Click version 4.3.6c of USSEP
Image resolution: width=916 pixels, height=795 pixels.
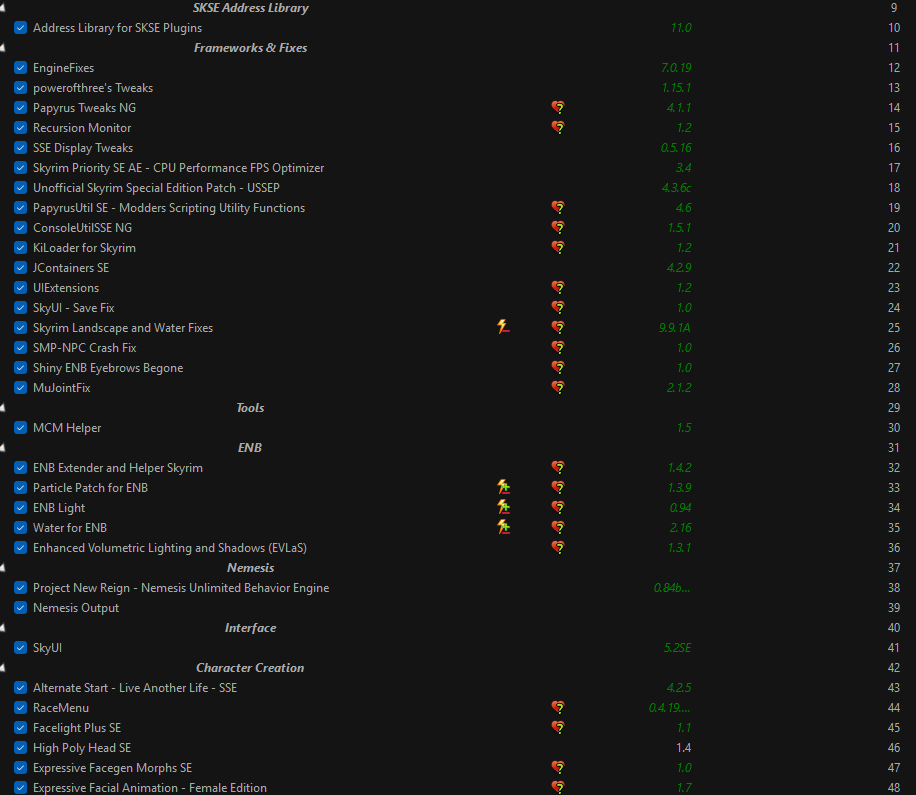(676, 188)
